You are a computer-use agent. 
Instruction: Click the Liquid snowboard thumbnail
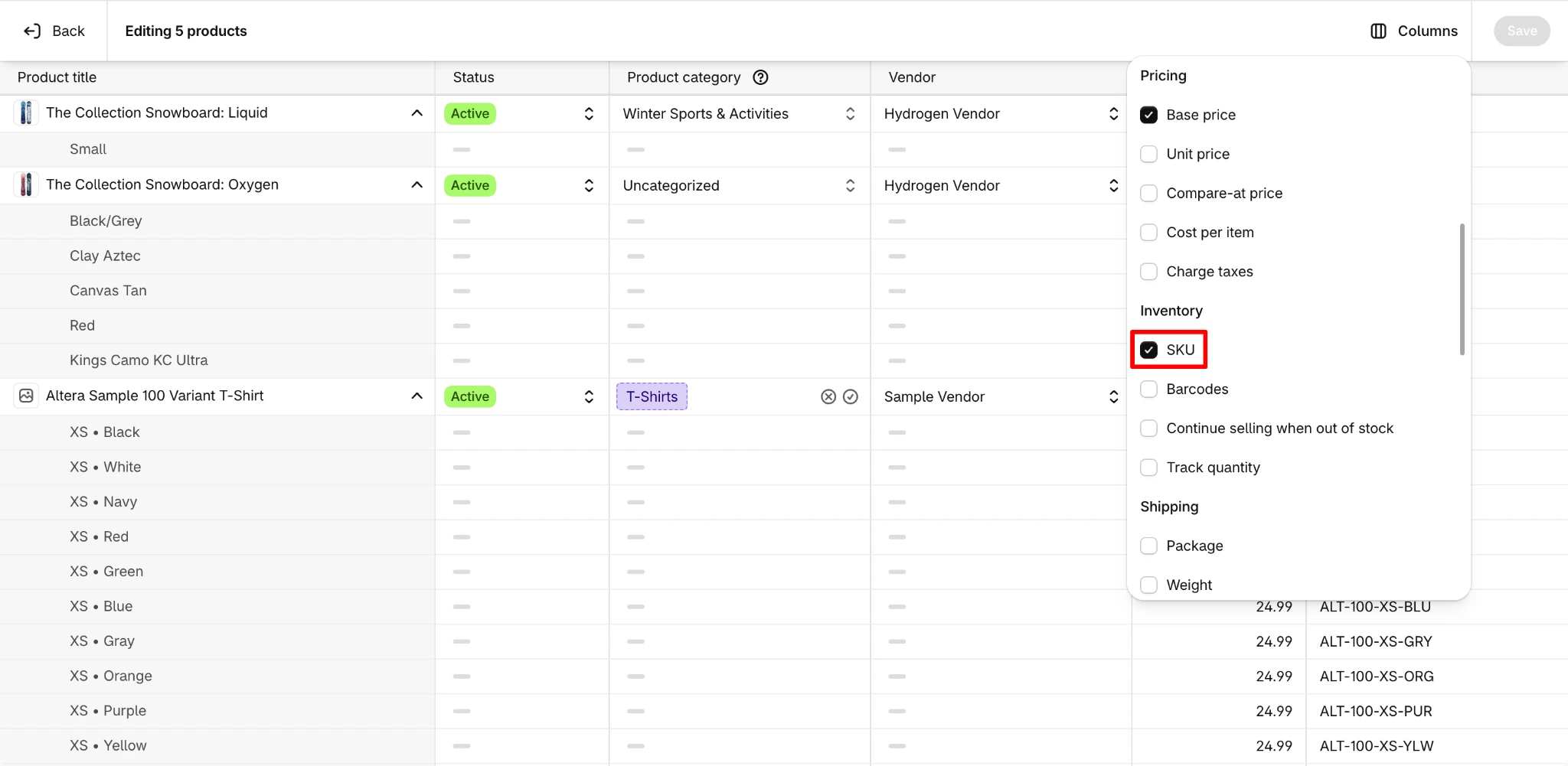tap(26, 113)
